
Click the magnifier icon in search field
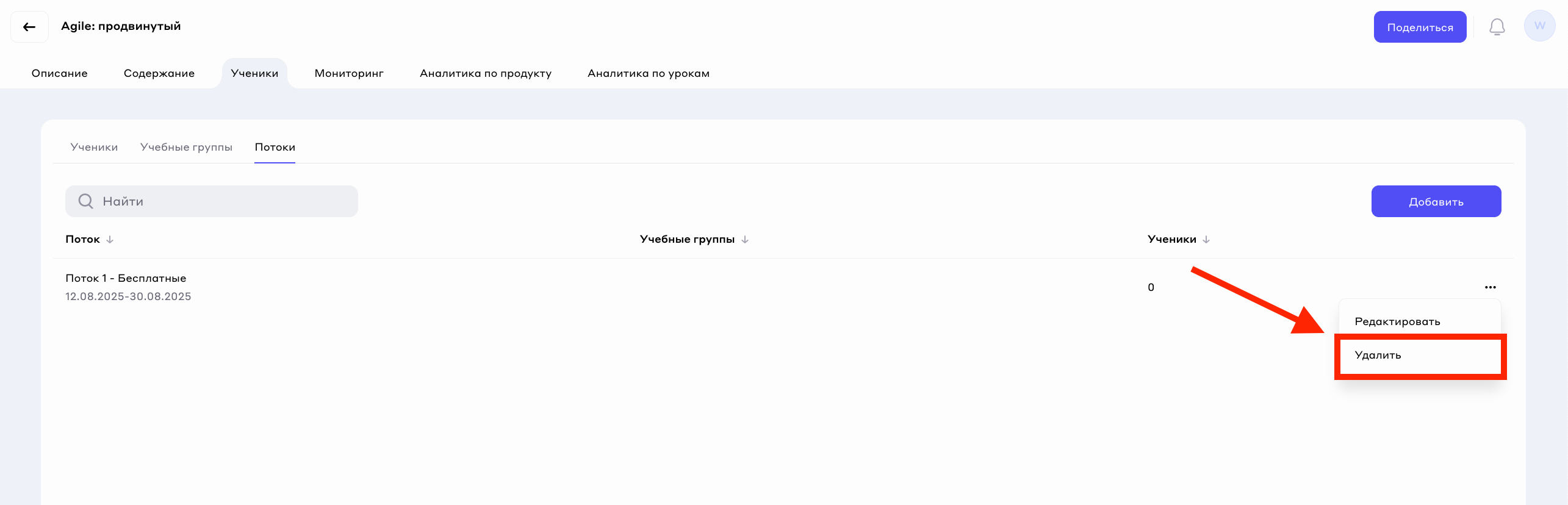pyautogui.click(x=86, y=201)
